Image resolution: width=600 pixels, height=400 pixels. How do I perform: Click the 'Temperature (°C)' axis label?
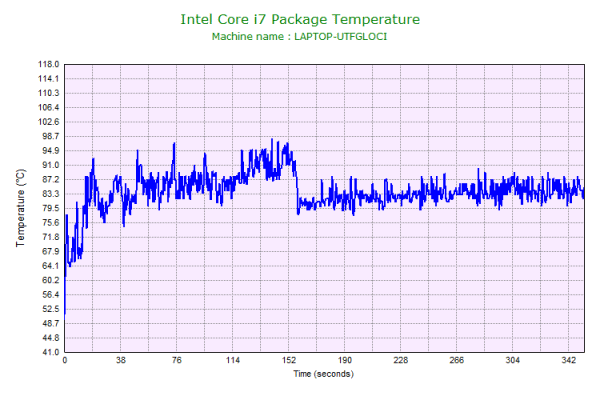(x=20, y=208)
